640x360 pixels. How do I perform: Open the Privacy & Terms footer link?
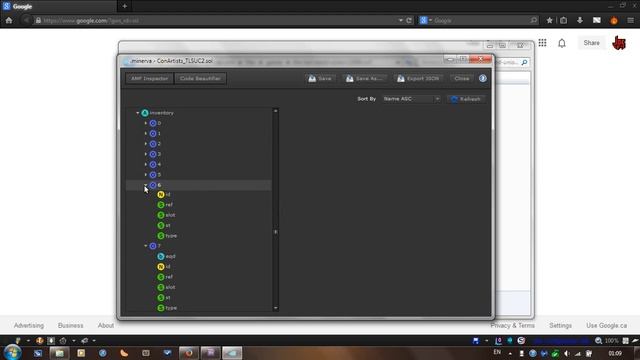(512, 325)
